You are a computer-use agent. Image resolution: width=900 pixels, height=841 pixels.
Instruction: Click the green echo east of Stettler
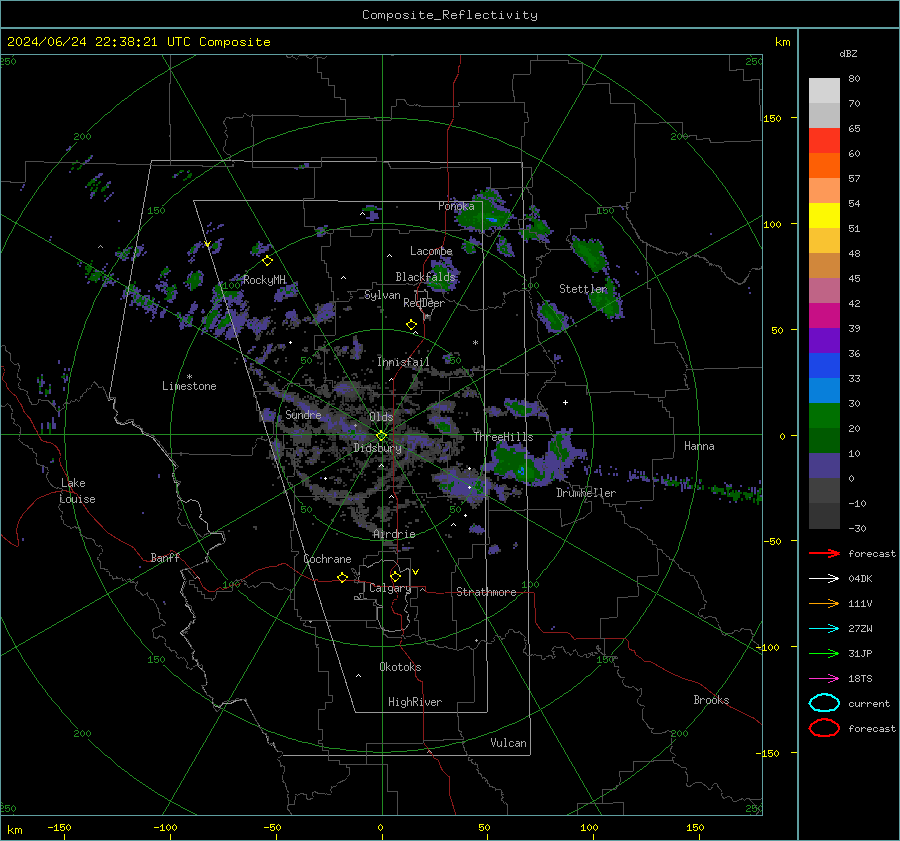(607, 299)
